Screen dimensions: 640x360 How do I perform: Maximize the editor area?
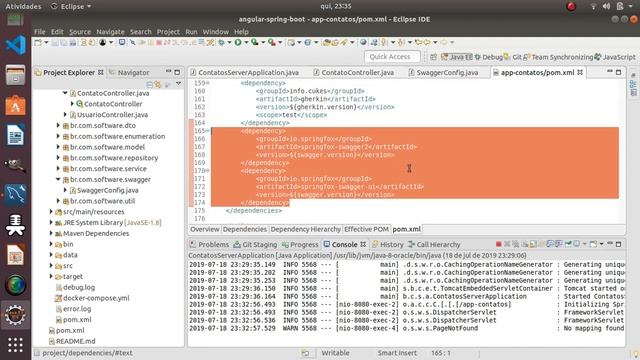619,72
